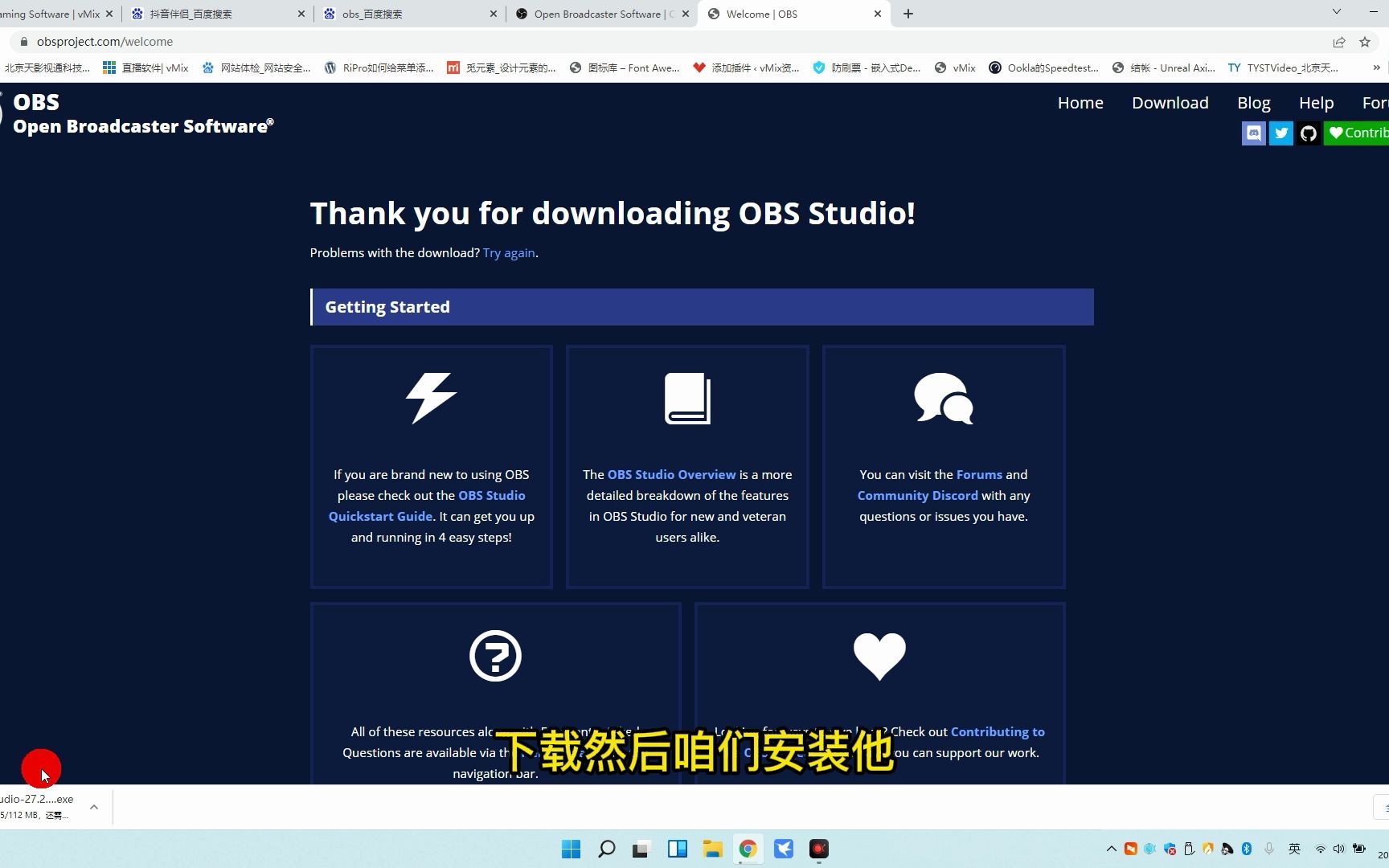The image size is (1389, 868).
Task: Open the red recorder app on taskbar
Action: [x=818, y=849]
